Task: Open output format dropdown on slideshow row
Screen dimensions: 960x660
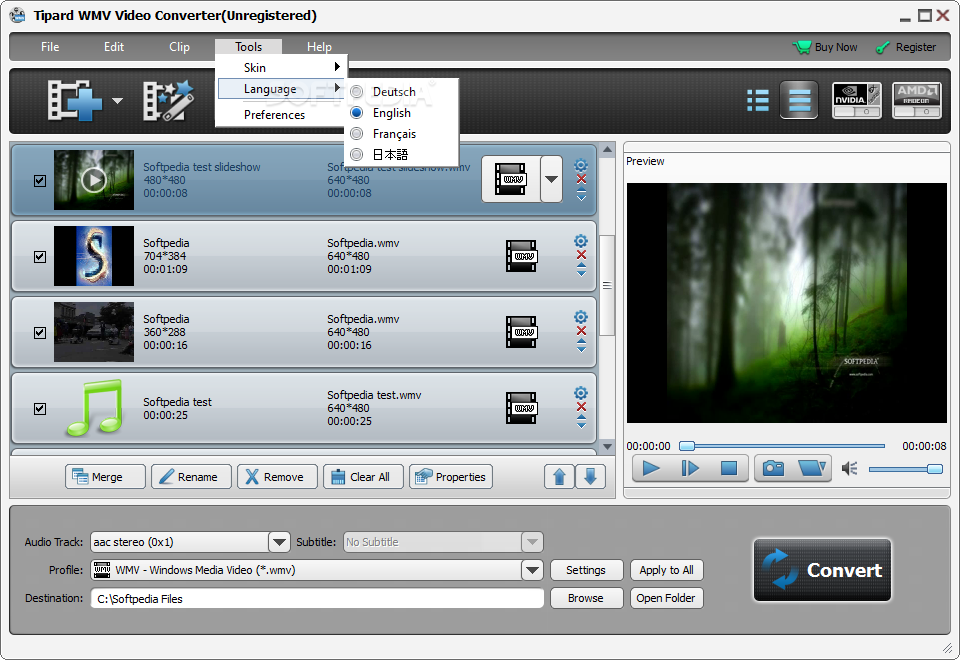Action: click(552, 179)
